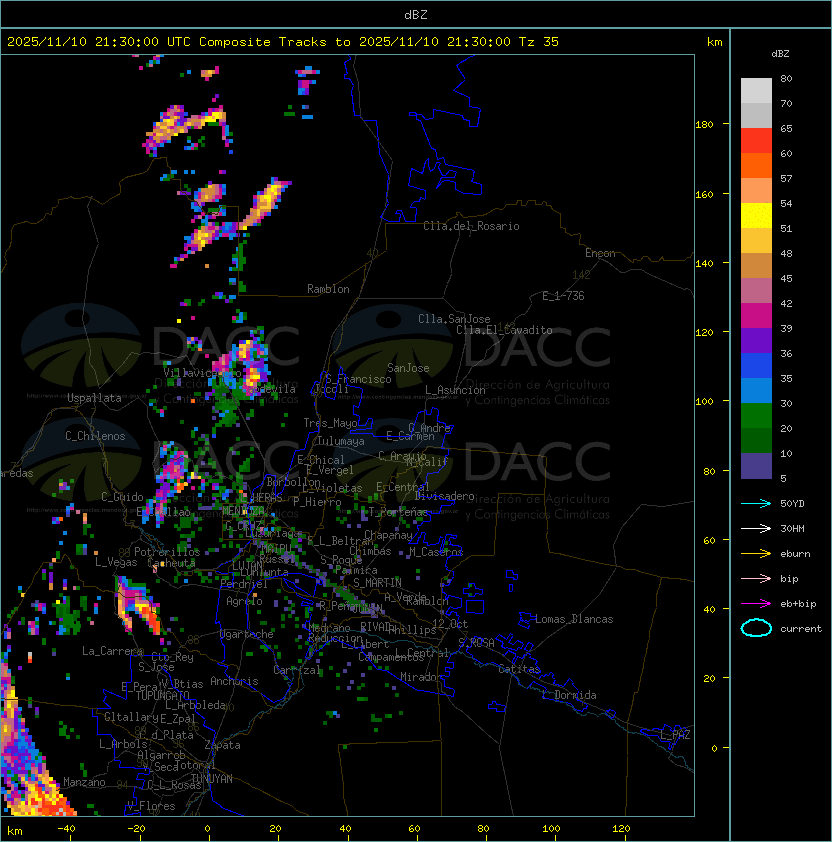This screenshot has height=842, width=832.
Task: Click the 'Clla.del_Rosario' map label
Action: [471, 226]
